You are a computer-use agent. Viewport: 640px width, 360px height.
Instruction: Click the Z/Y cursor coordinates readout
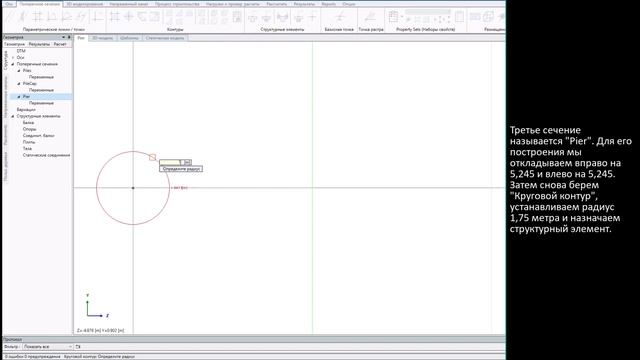[x=100, y=330]
